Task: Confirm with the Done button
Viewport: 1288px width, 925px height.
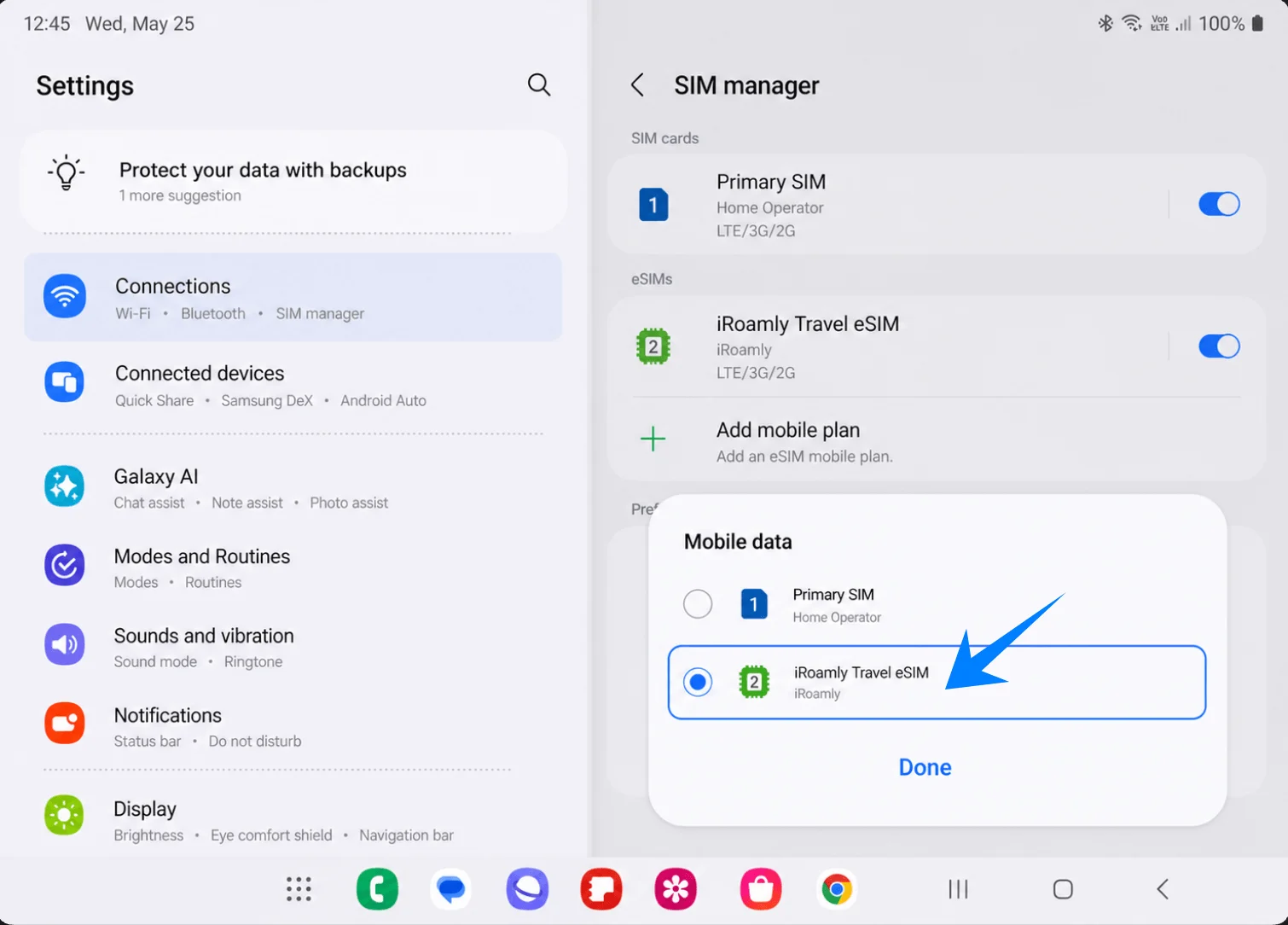Action: (x=925, y=767)
